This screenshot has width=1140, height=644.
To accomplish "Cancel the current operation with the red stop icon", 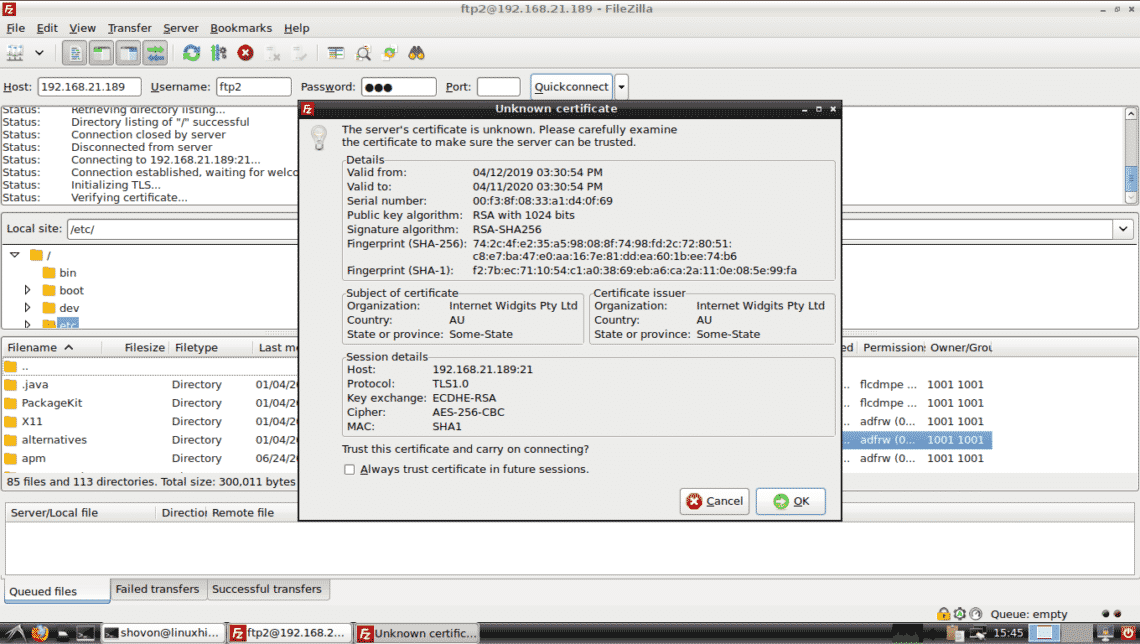I will [245, 53].
